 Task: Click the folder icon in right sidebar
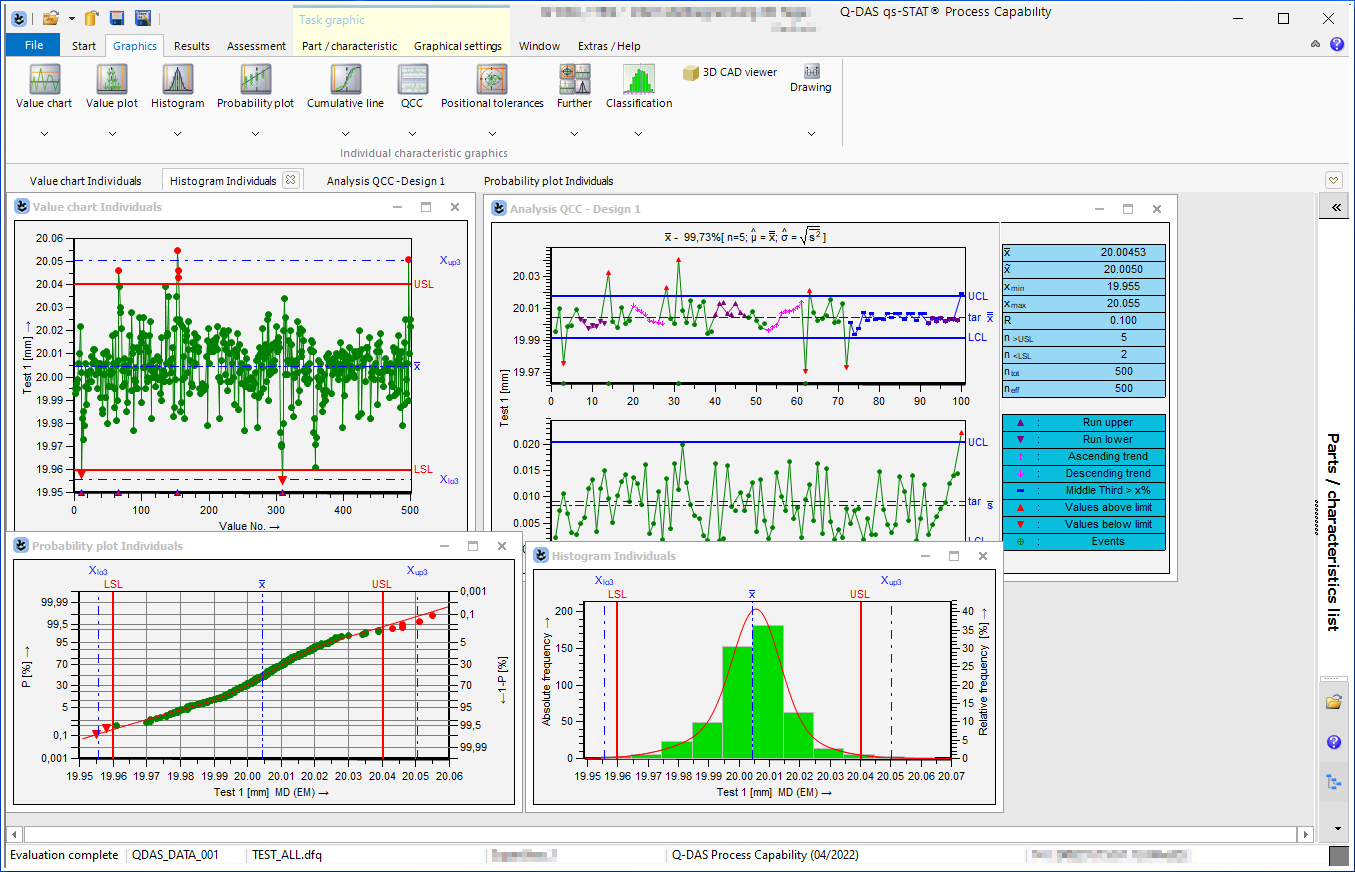1333,702
